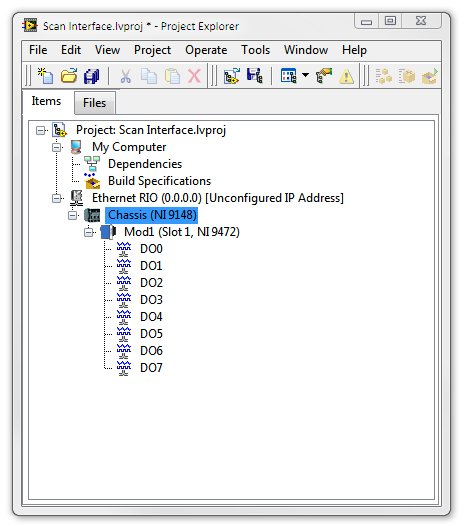Viewport: 469px width, 526px height.
Task: Collapse the Chassis (NI 9148) node
Action: 72,215
